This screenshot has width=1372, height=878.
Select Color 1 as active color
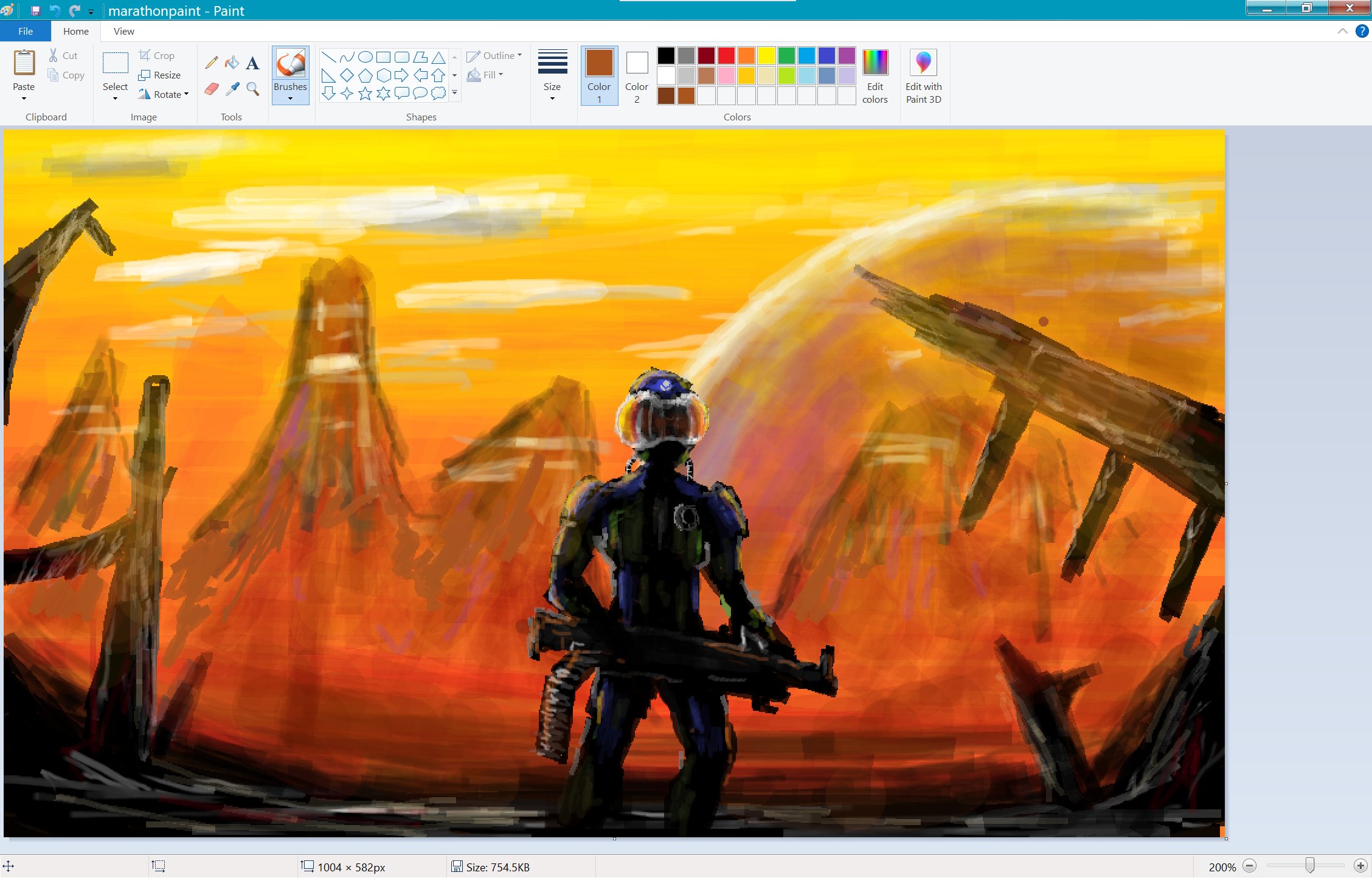(599, 75)
